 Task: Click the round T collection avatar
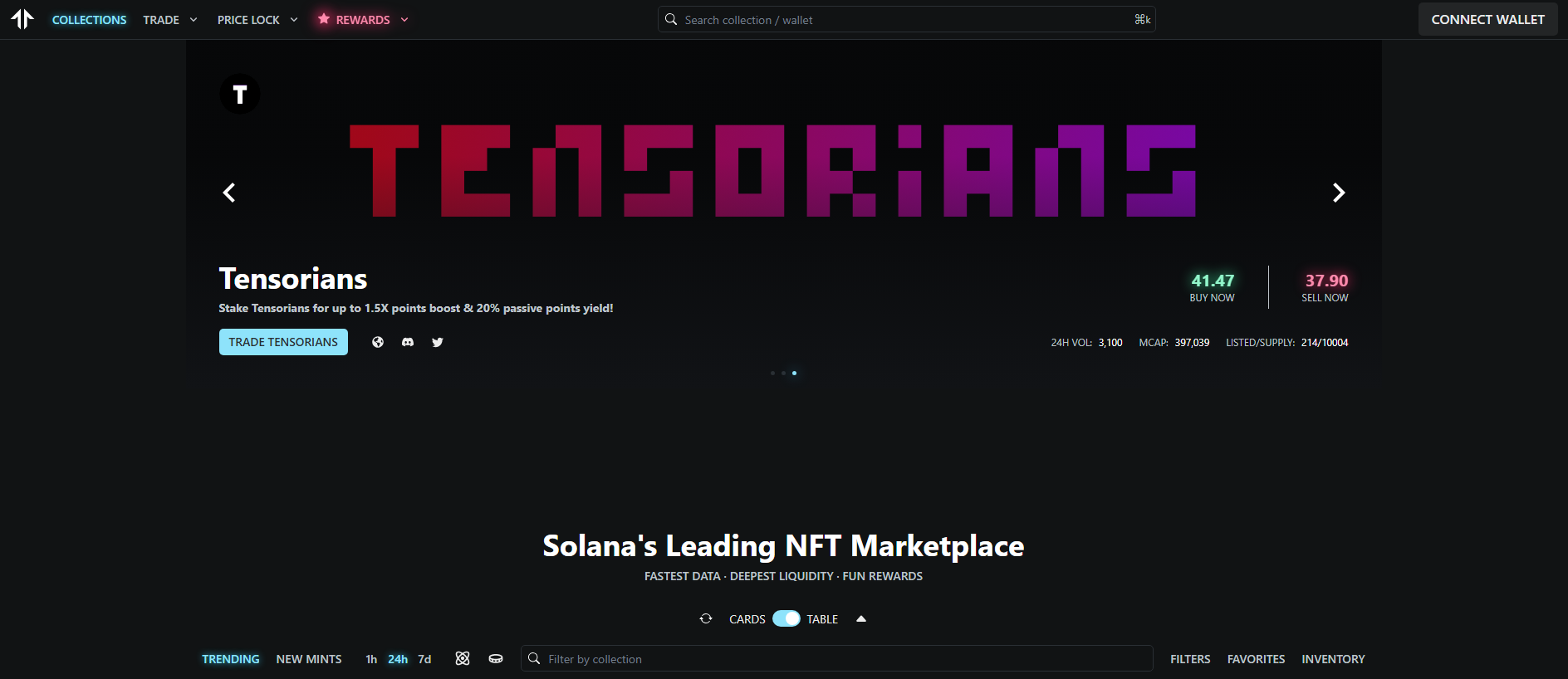(240, 94)
